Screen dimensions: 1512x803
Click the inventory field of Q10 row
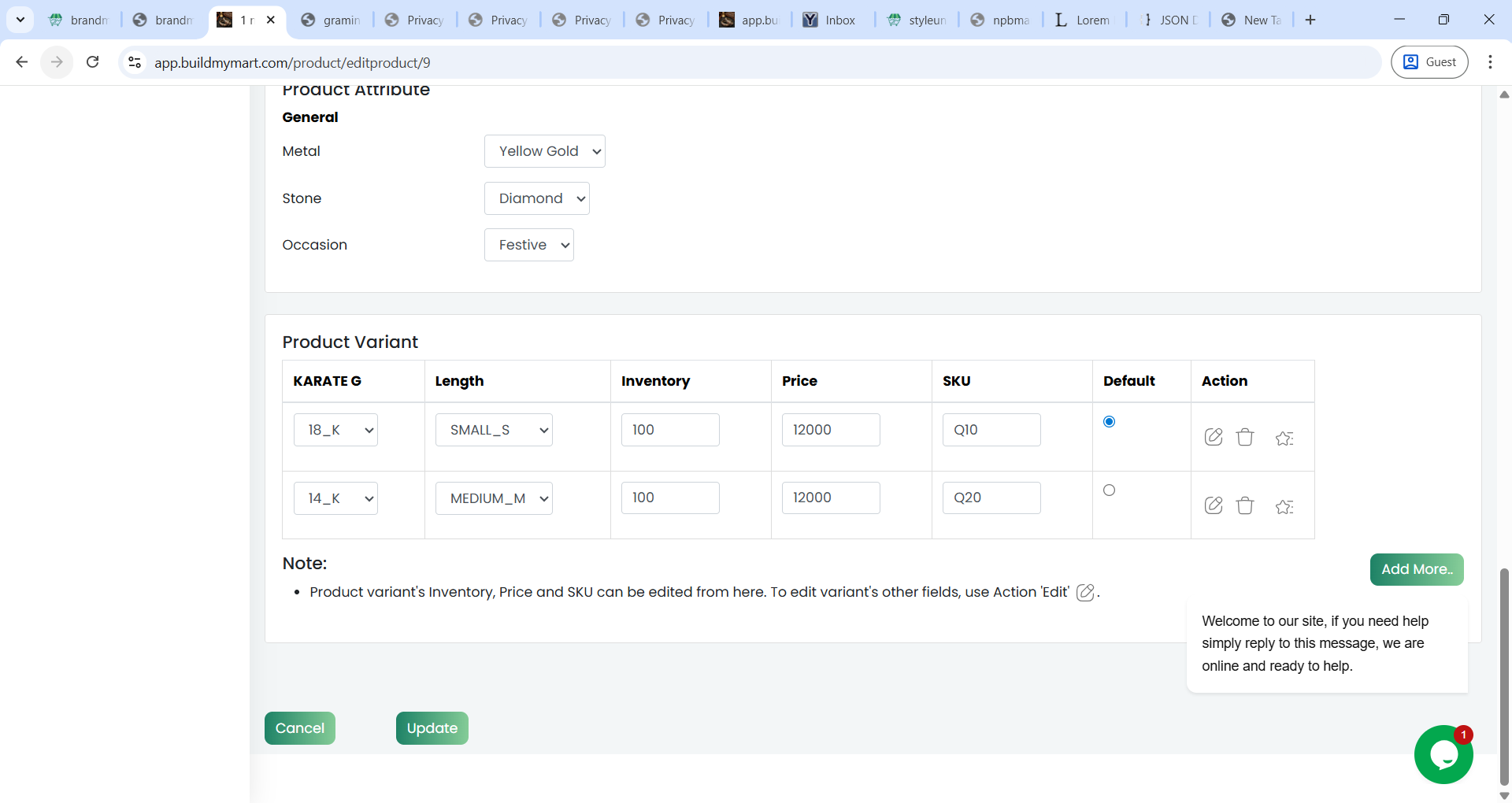(670, 430)
